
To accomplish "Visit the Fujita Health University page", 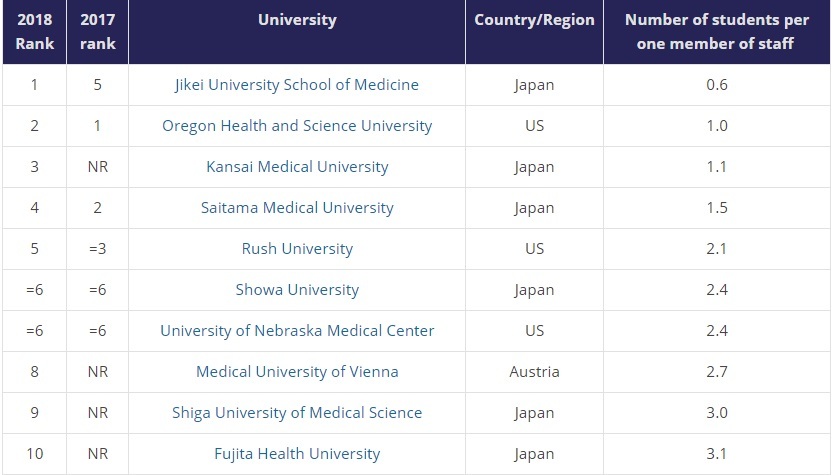I will click(297, 454).
